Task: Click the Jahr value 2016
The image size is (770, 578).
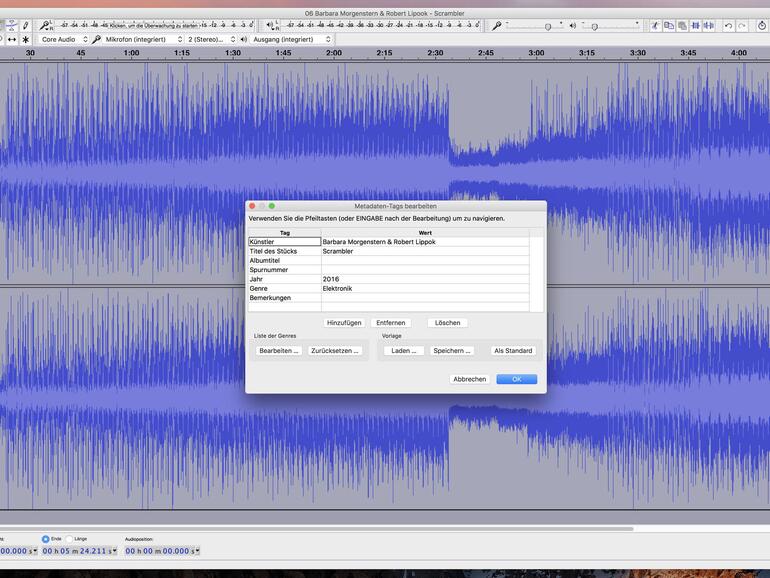Action: click(425, 279)
